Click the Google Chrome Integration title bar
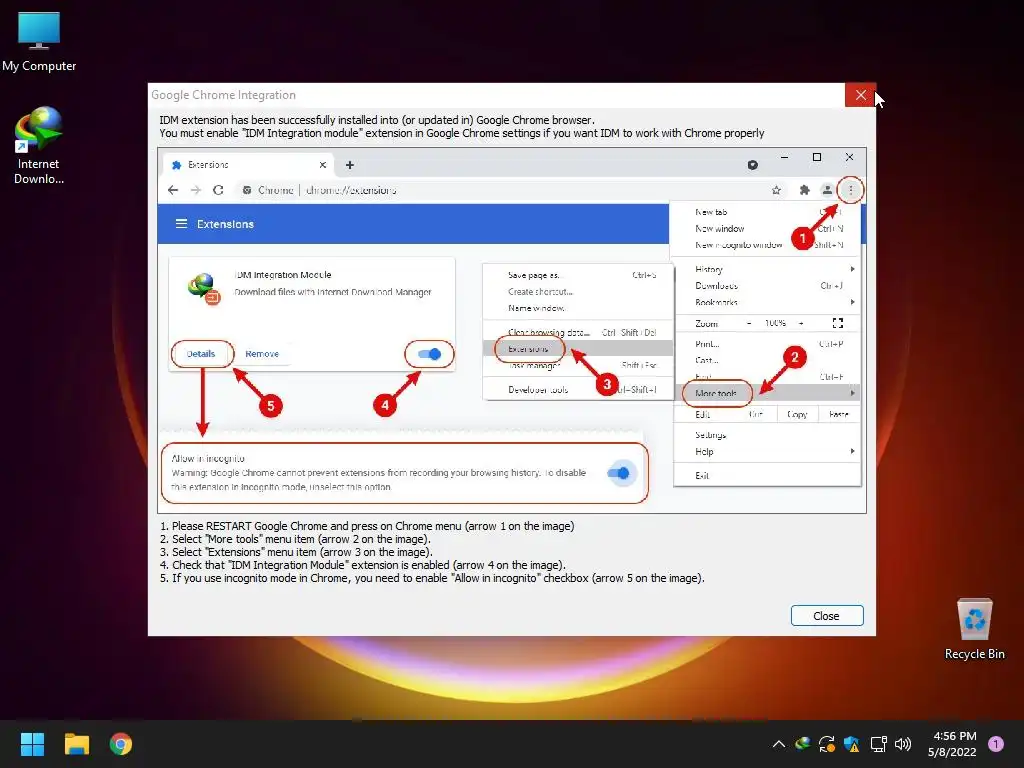 (496, 95)
